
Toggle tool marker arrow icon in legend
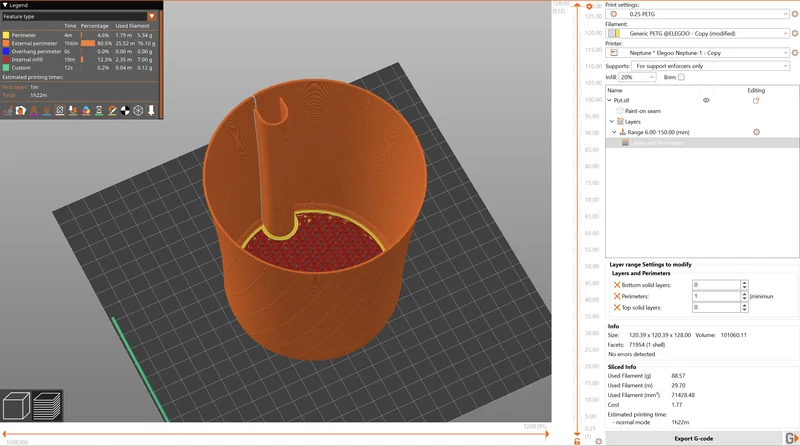(x=152, y=110)
